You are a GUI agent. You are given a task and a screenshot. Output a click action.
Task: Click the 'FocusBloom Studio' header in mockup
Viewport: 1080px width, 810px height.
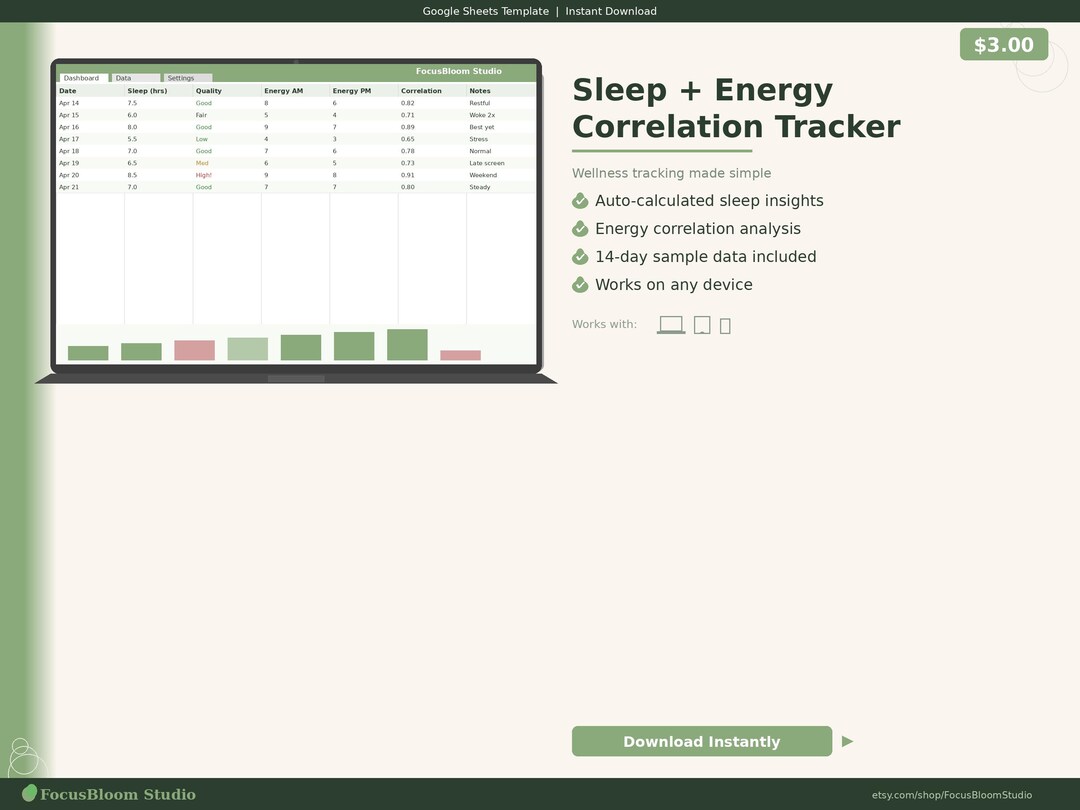point(459,71)
